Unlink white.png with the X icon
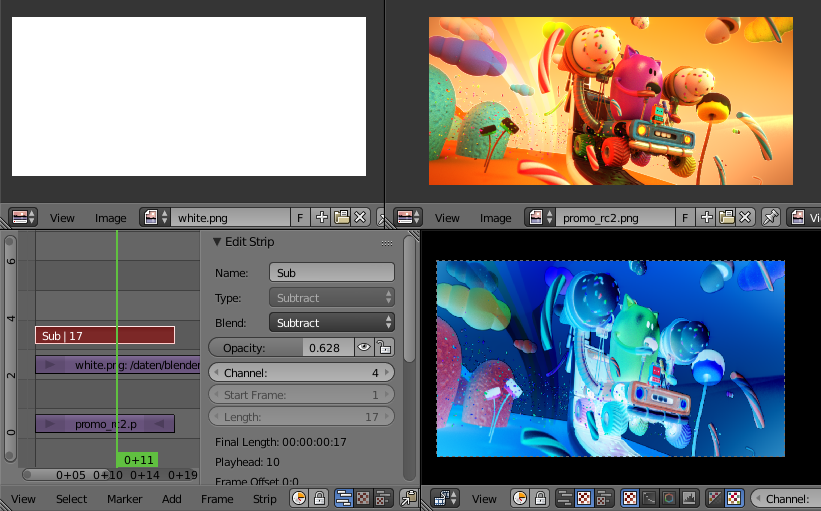The height and width of the screenshot is (511, 821). (x=360, y=217)
